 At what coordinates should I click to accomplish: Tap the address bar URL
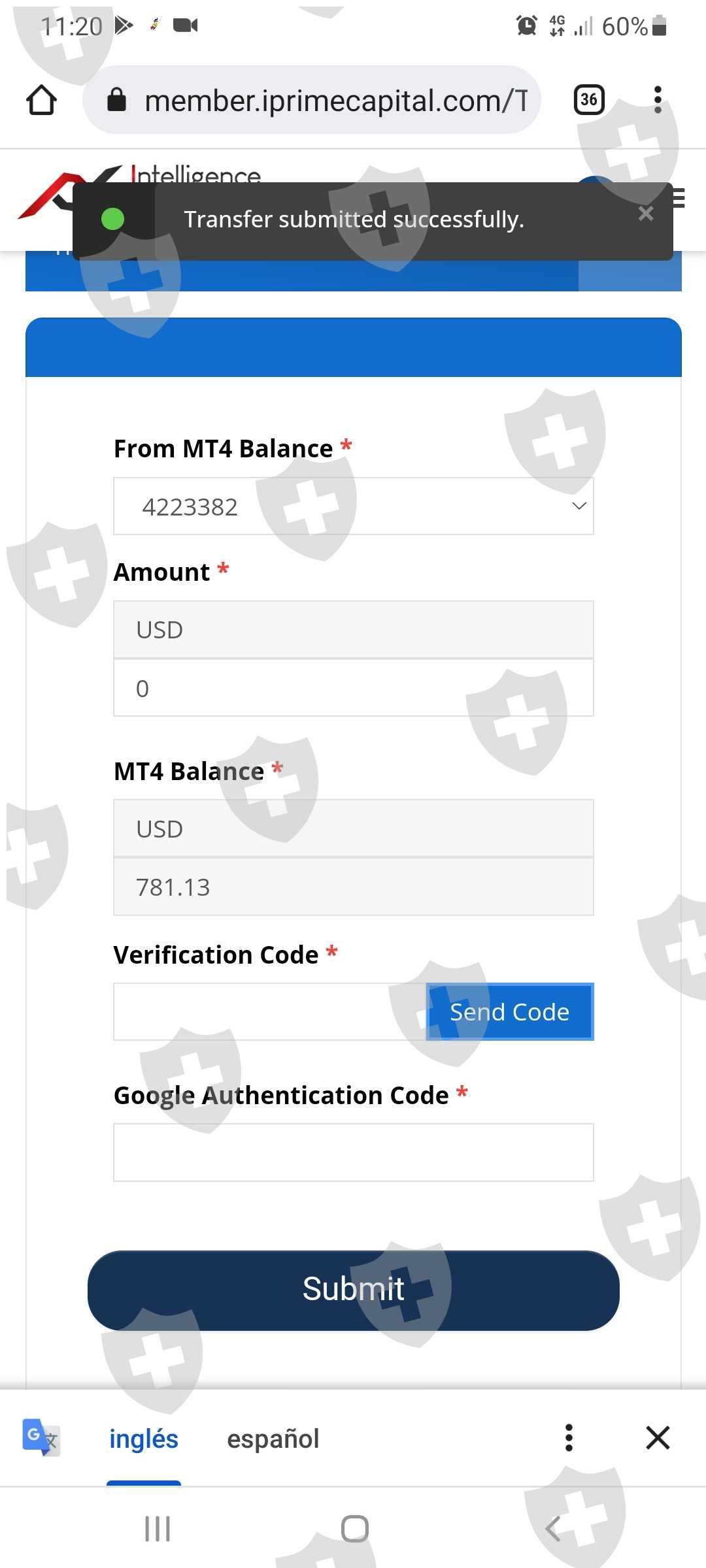coord(335,101)
